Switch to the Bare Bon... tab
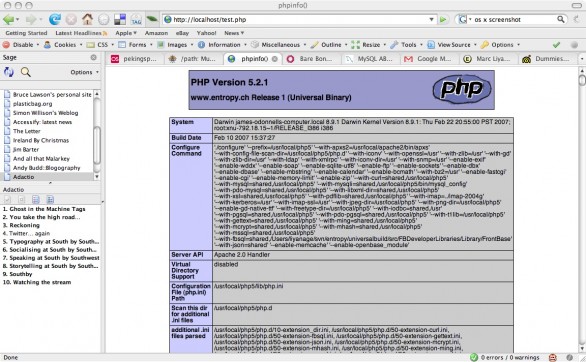The image size is (586, 362). click(311, 59)
